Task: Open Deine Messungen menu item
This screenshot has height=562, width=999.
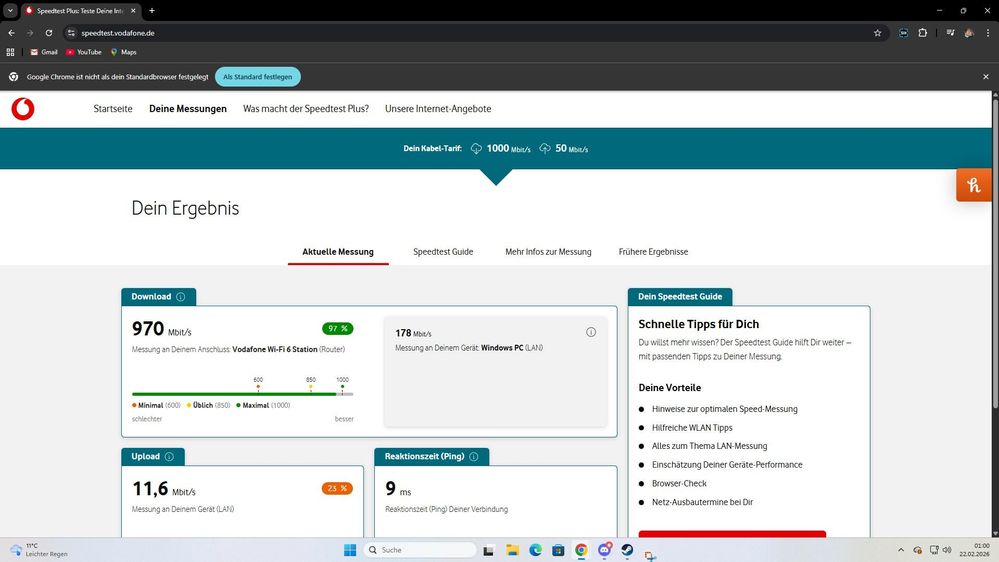Action: 188,109
